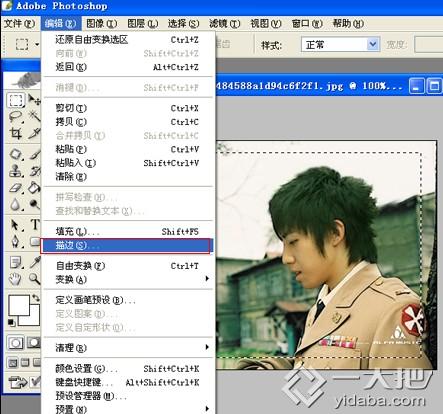Open the 样式 (style) dropdown showing 正常

[x=340, y=44]
